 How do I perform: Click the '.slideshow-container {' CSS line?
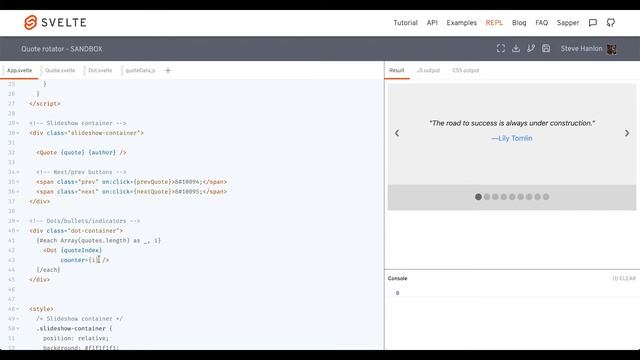(74, 329)
